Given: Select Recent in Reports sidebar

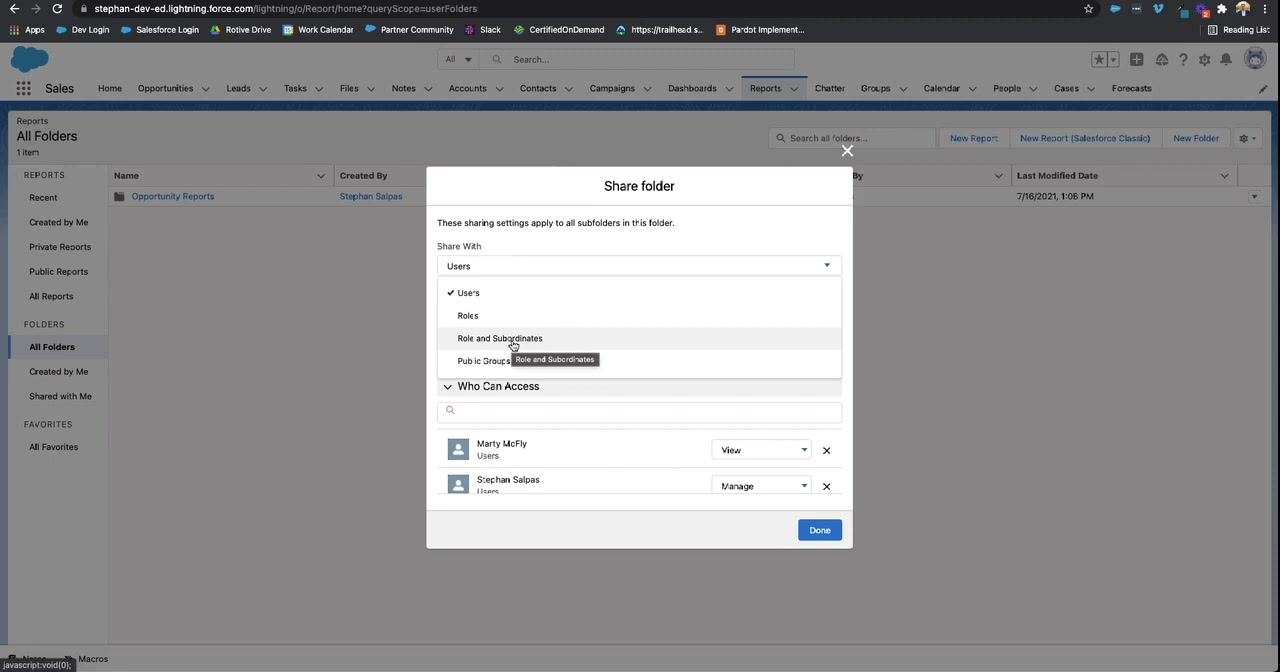Looking at the screenshot, I should (43, 198).
